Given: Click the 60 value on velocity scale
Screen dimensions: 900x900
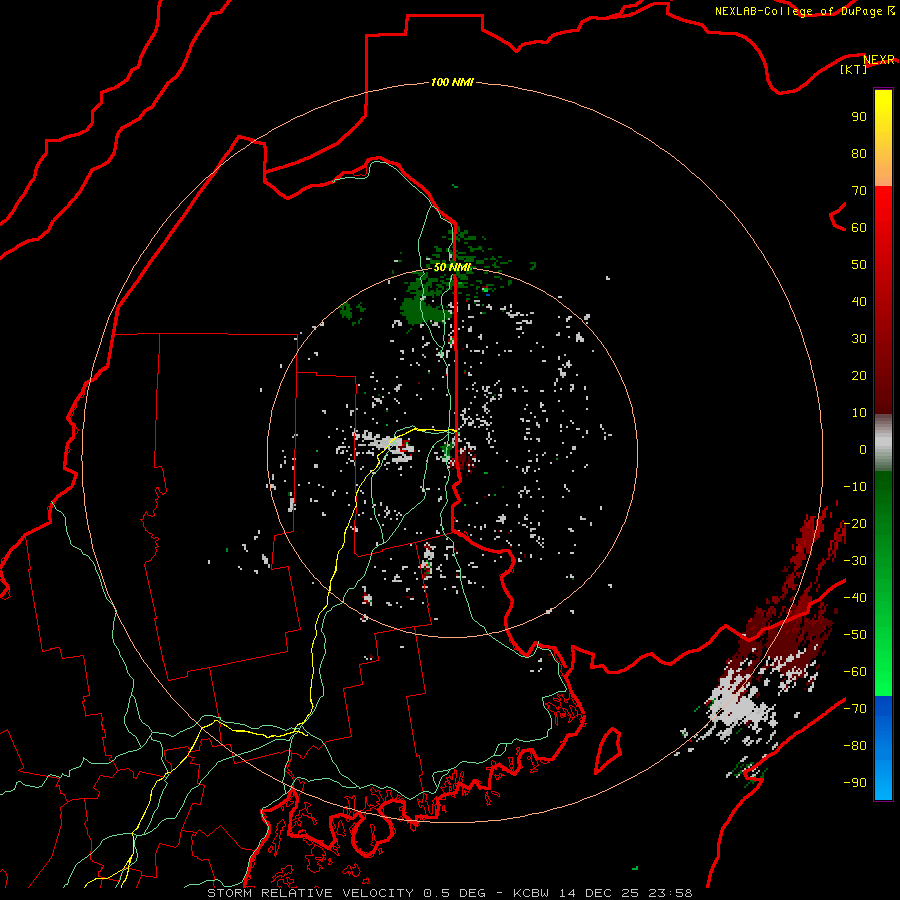Looking at the screenshot, I should click(x=859, y=227).
